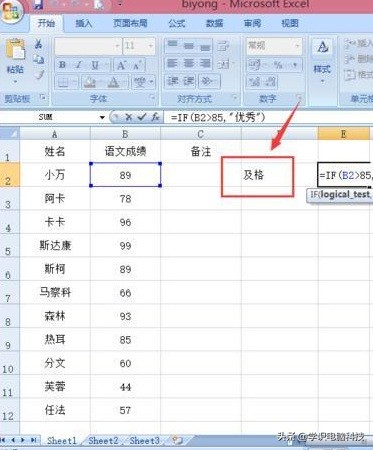Image resolution: width=373 pixels, height=450 pixels.
Task: Align text right in the alignment group
Action: pos(205,63)
